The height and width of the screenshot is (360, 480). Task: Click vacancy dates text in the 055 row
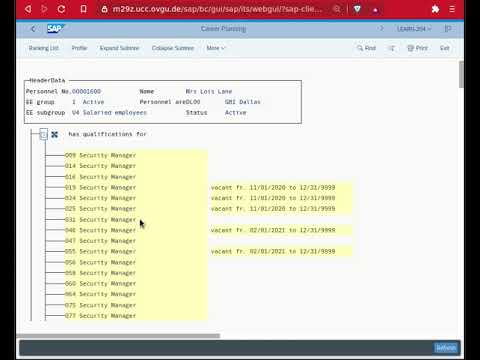tap(273, 251)
